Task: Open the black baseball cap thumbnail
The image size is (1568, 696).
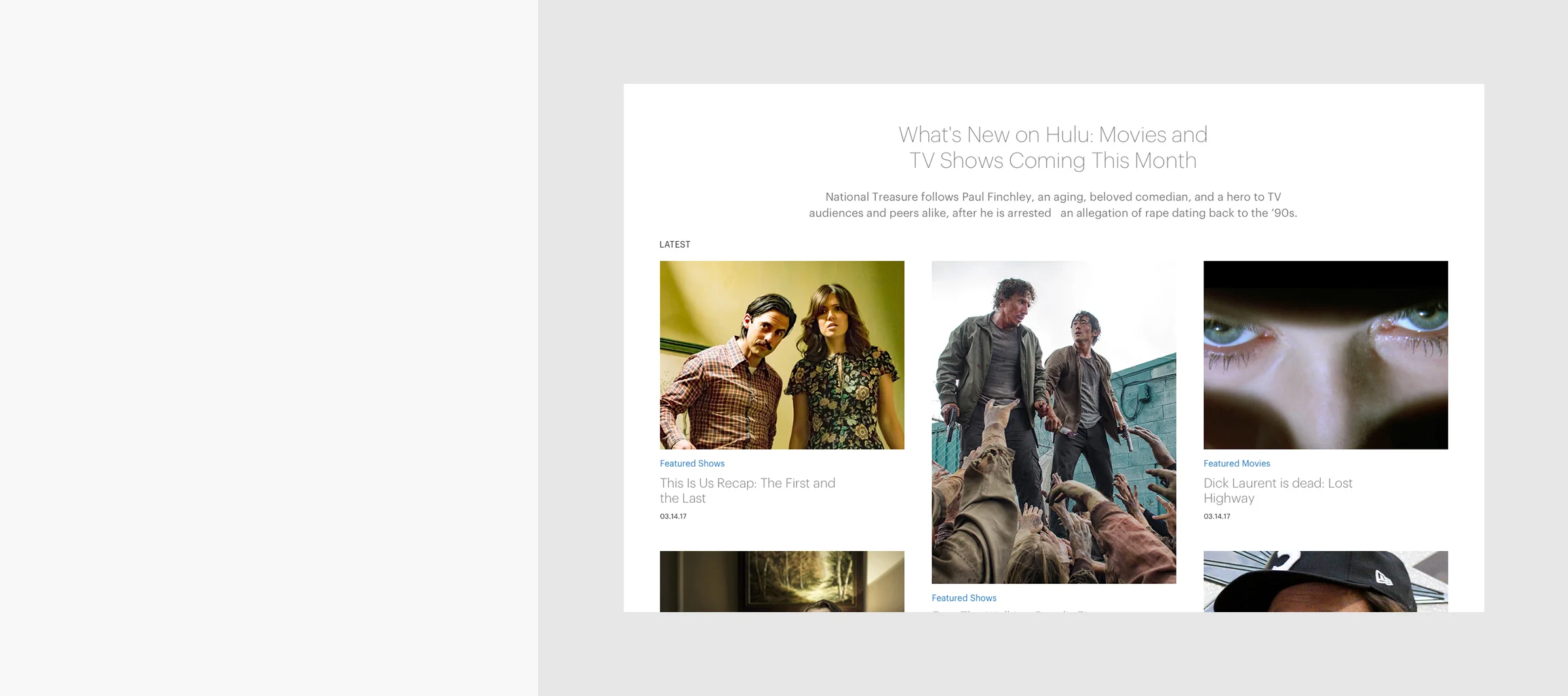Action: [1325, 581]
